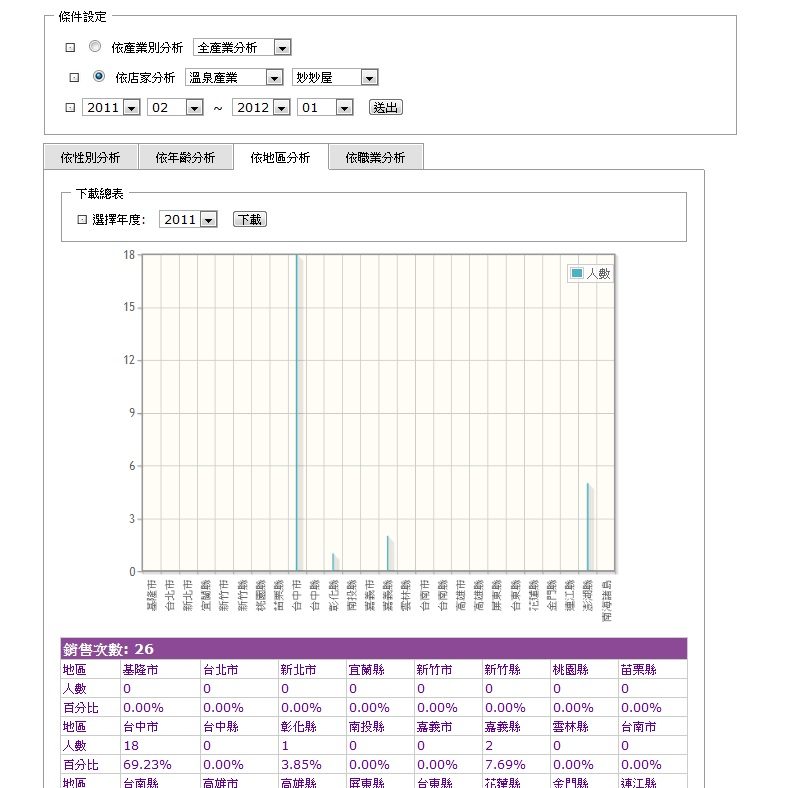
Task: Open the 溫泉產業 industry dropdown
Action: pos(234,77)
